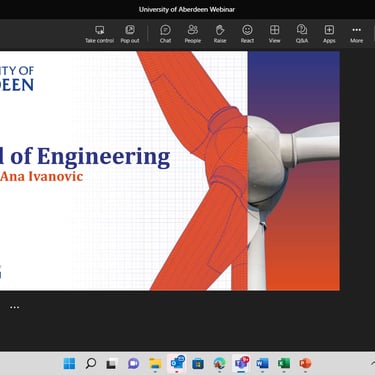Open the meeting Chat panel
Screen dimensions: 375x375
[x=165, y=34]
